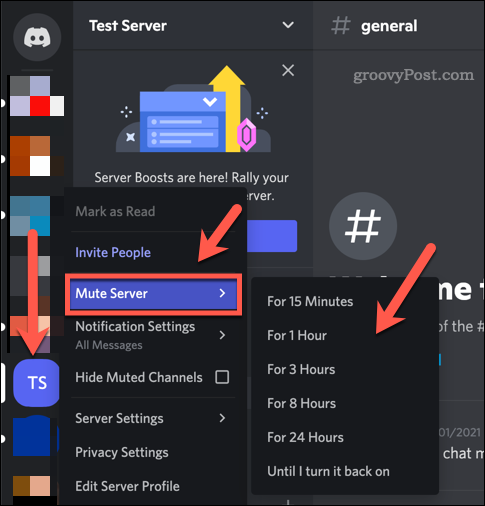
Task: Toggle the Hide Muted Channels checkbox
Action: point(222,377)
